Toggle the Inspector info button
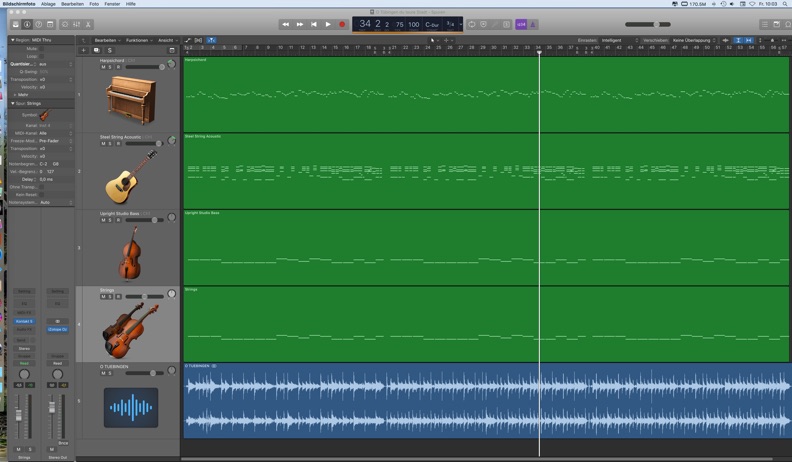Image resolution: width=792 pixels, height=462 pixels. click(x=27, y=24)
